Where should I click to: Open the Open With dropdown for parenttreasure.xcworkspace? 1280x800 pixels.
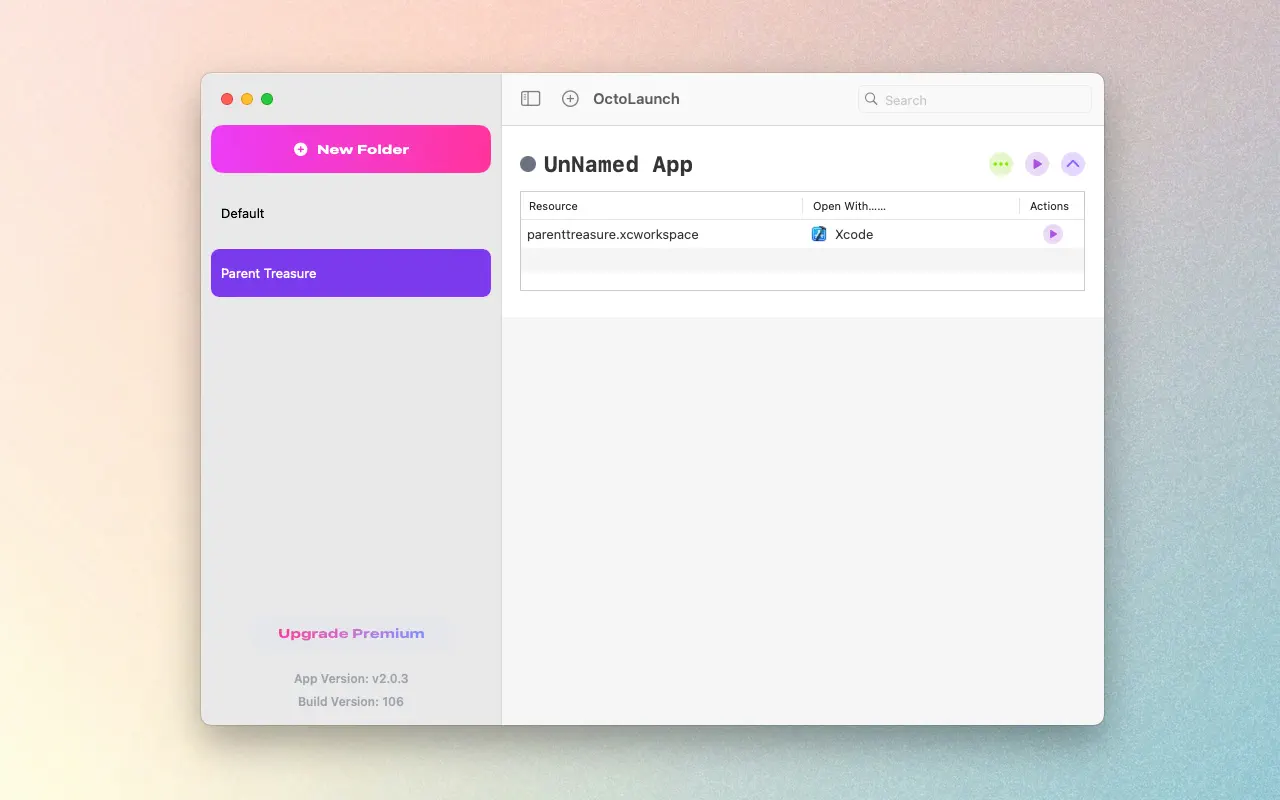(x=855, y=233)
